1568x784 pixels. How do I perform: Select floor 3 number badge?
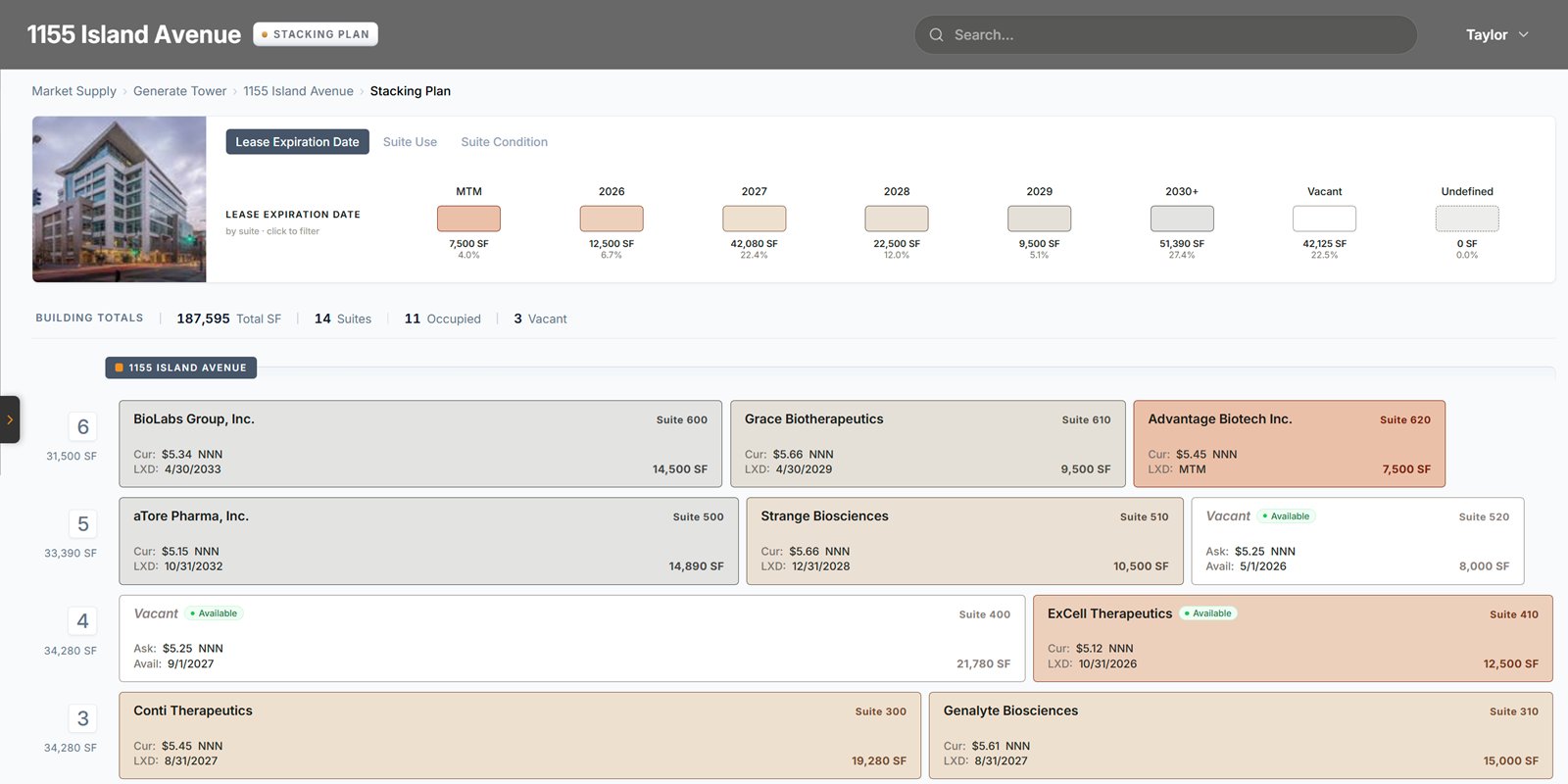[x=83, y=718]
